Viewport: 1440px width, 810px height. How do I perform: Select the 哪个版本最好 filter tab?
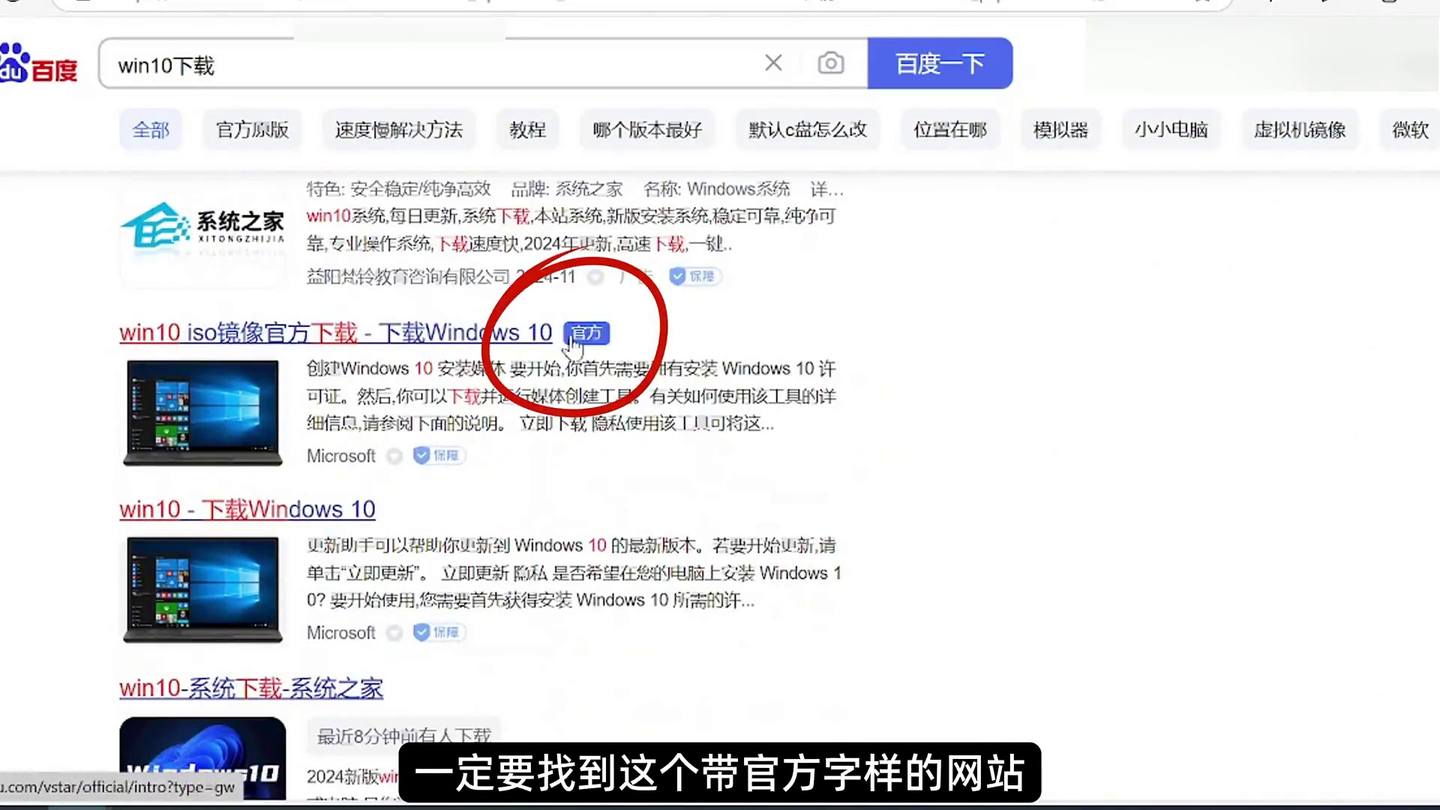647,130
